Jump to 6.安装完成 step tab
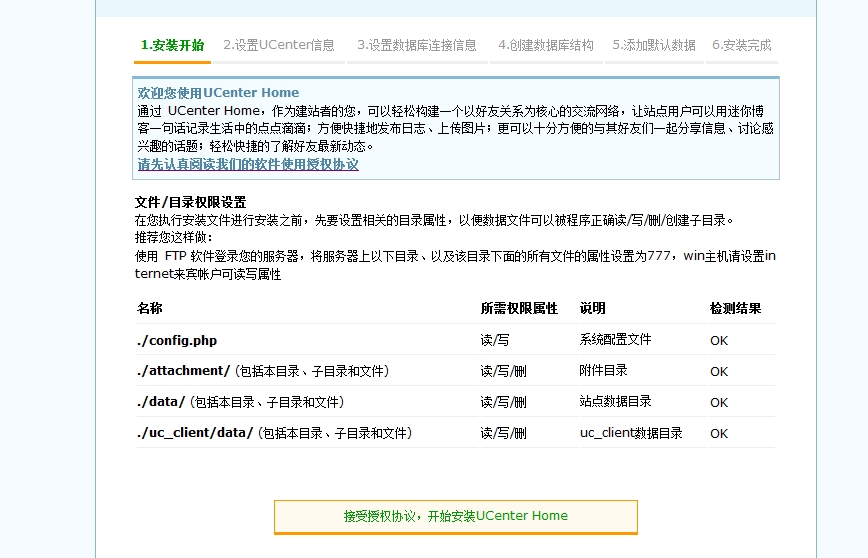868x558 pixels. tap(742, 45)
